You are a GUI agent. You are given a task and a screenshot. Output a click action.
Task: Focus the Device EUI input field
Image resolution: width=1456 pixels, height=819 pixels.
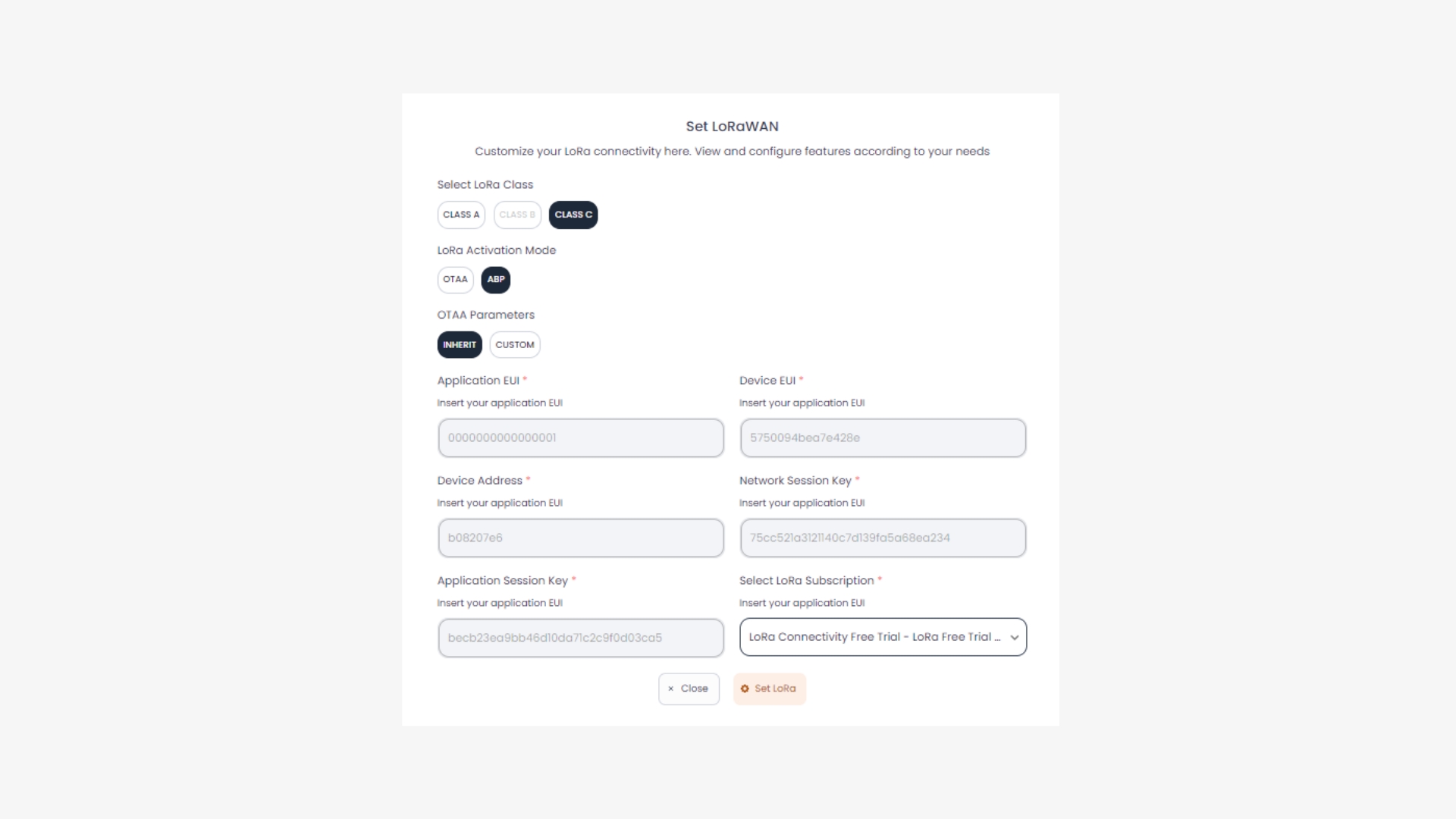pos(883,438)
